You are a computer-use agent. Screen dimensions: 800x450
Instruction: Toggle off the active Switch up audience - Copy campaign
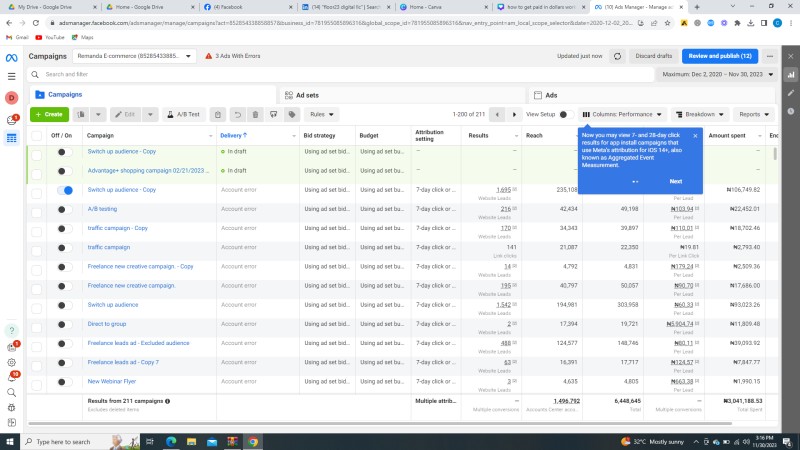pos(65,190)
